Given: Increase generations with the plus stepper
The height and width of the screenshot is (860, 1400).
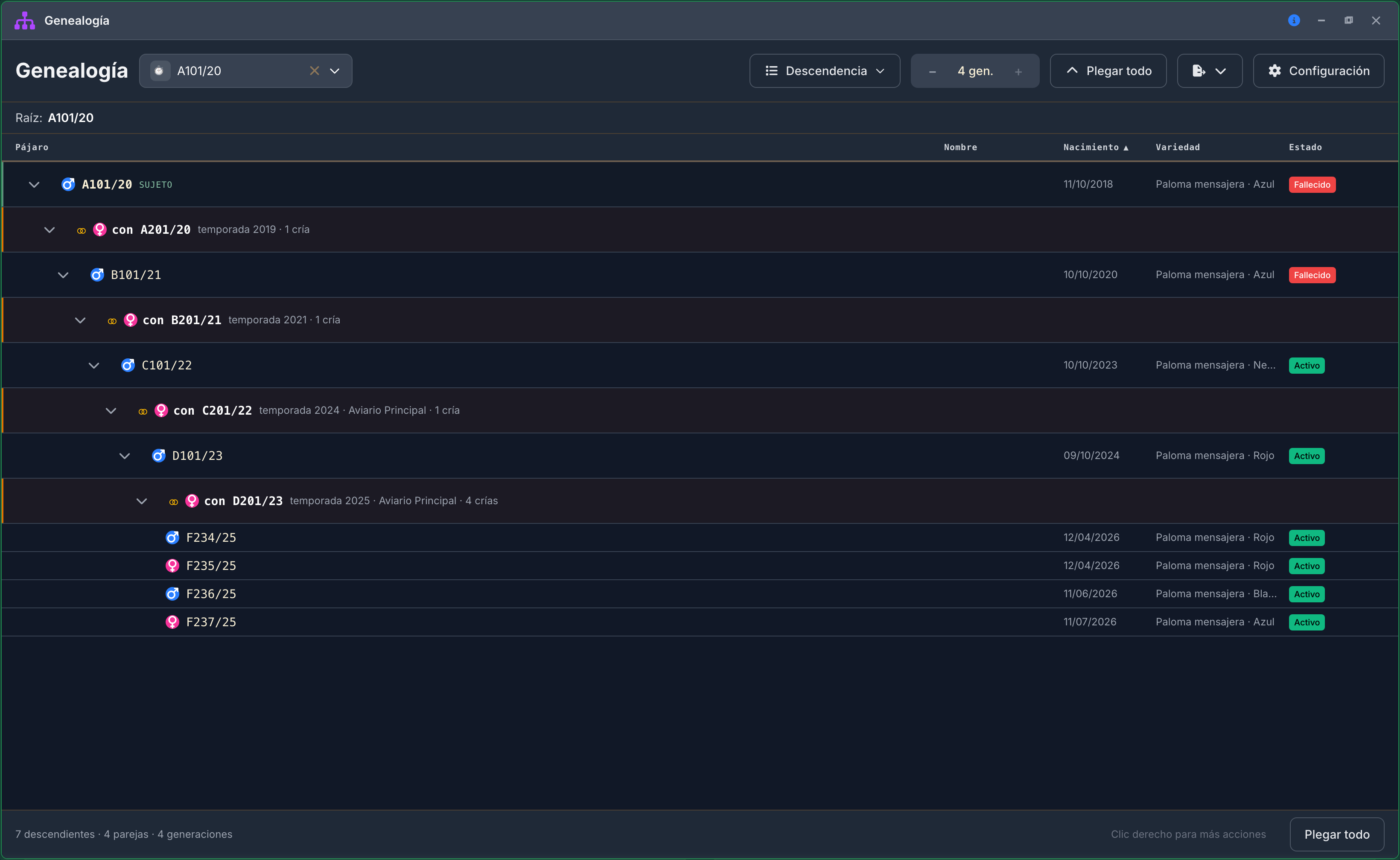Looking at the screenshot, I should [x=1018, y=72].
